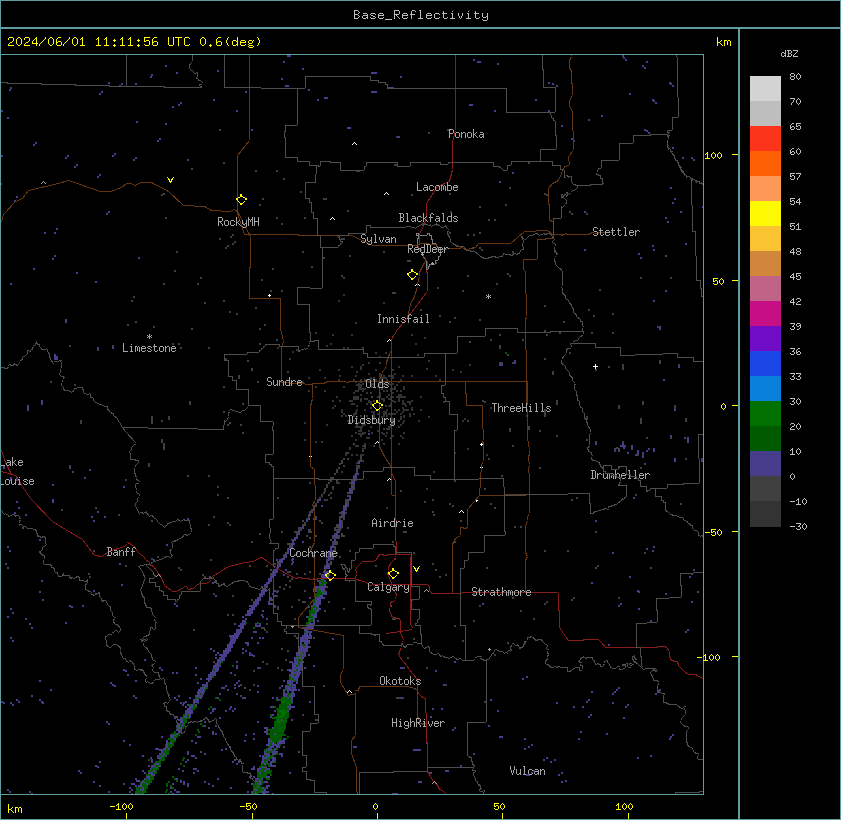Click the light gray 80 dBZ legend swatch
The image size is (841, 820).
[765, 88]
